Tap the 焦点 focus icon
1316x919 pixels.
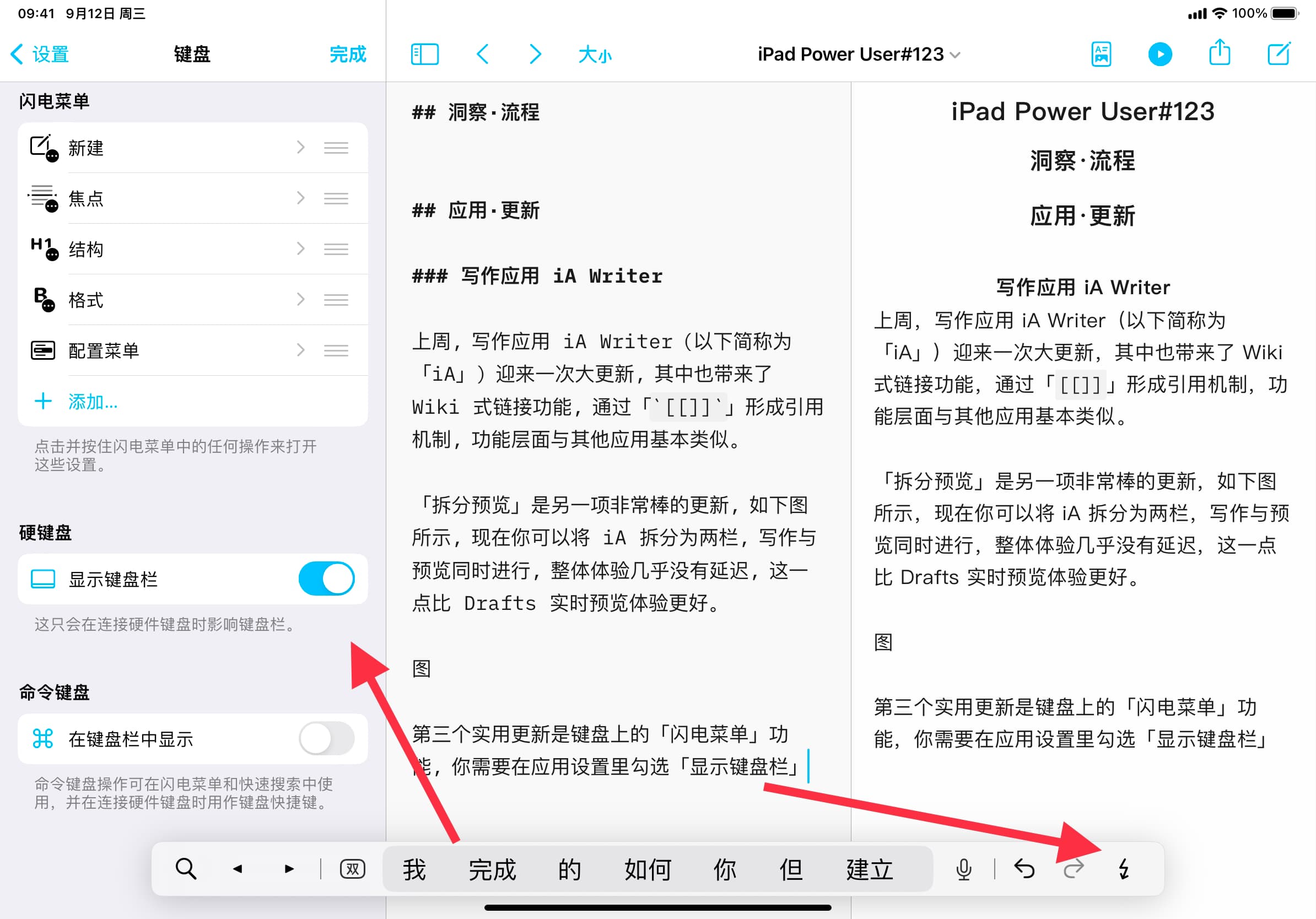coord(44,198)
